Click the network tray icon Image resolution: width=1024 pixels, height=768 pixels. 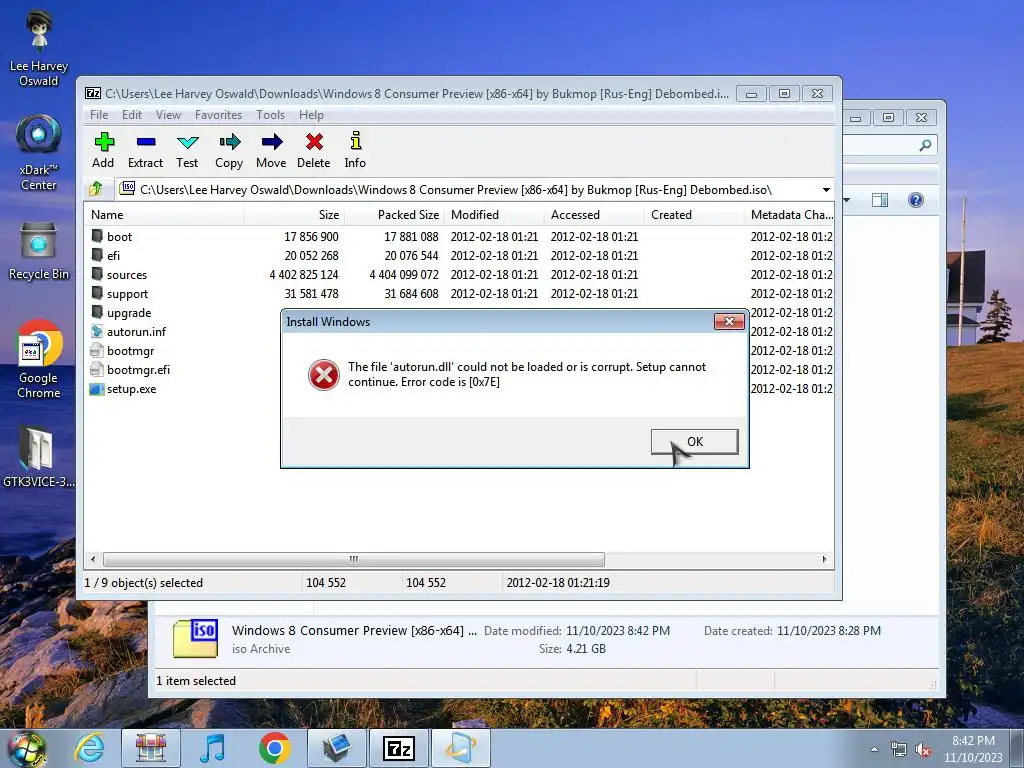pyautogui.click(x=899, y=750)
